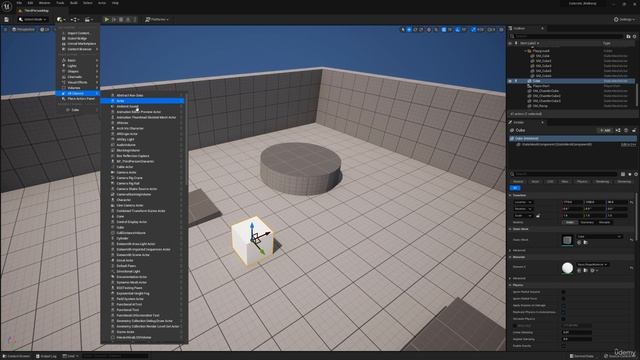The height and width of the screenshot is (360, 640).
Task: Toggle viewport rotation snapping
Action: coord(458,29)
